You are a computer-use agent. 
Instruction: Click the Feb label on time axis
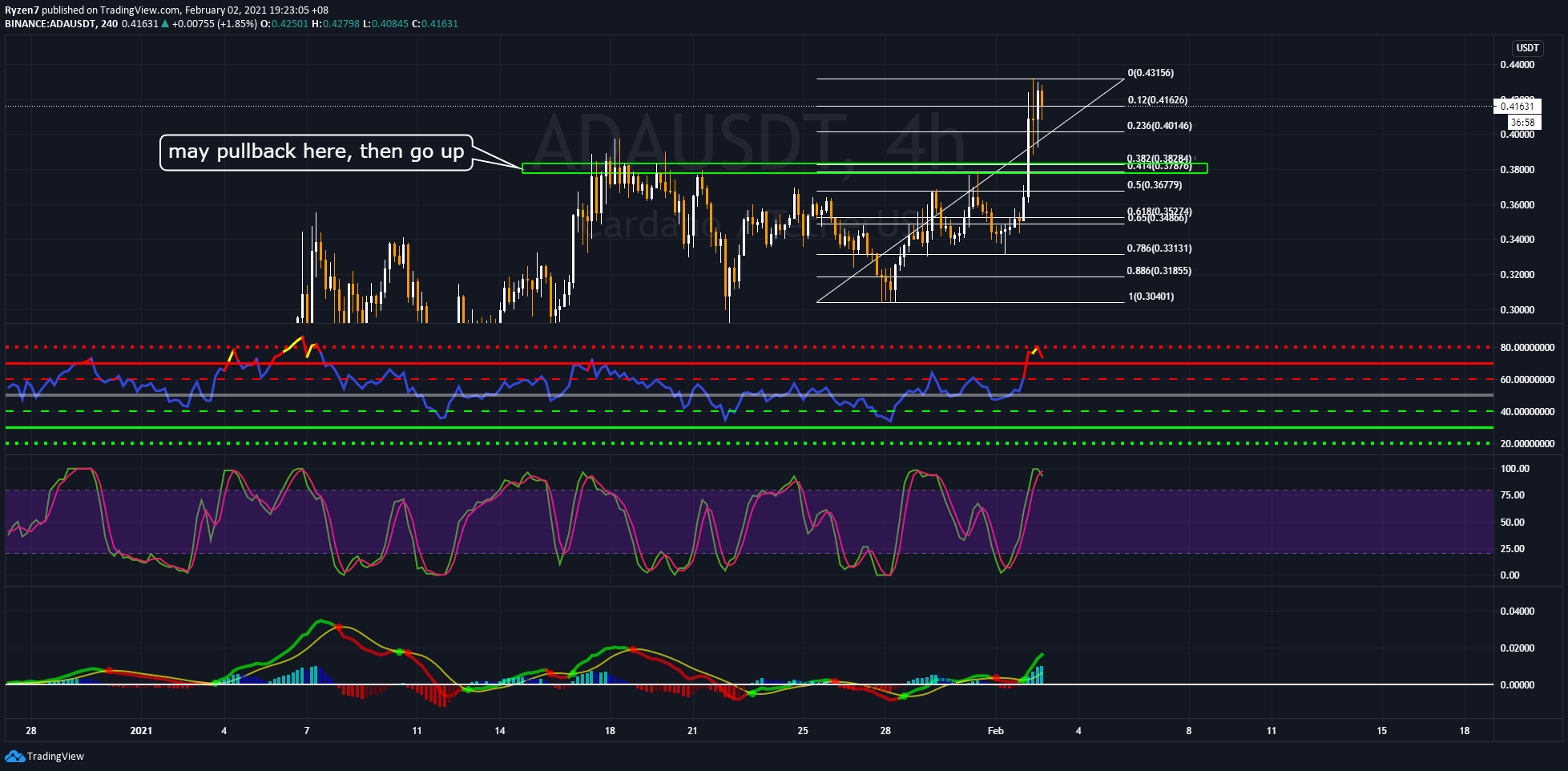(x=996, y=731)
